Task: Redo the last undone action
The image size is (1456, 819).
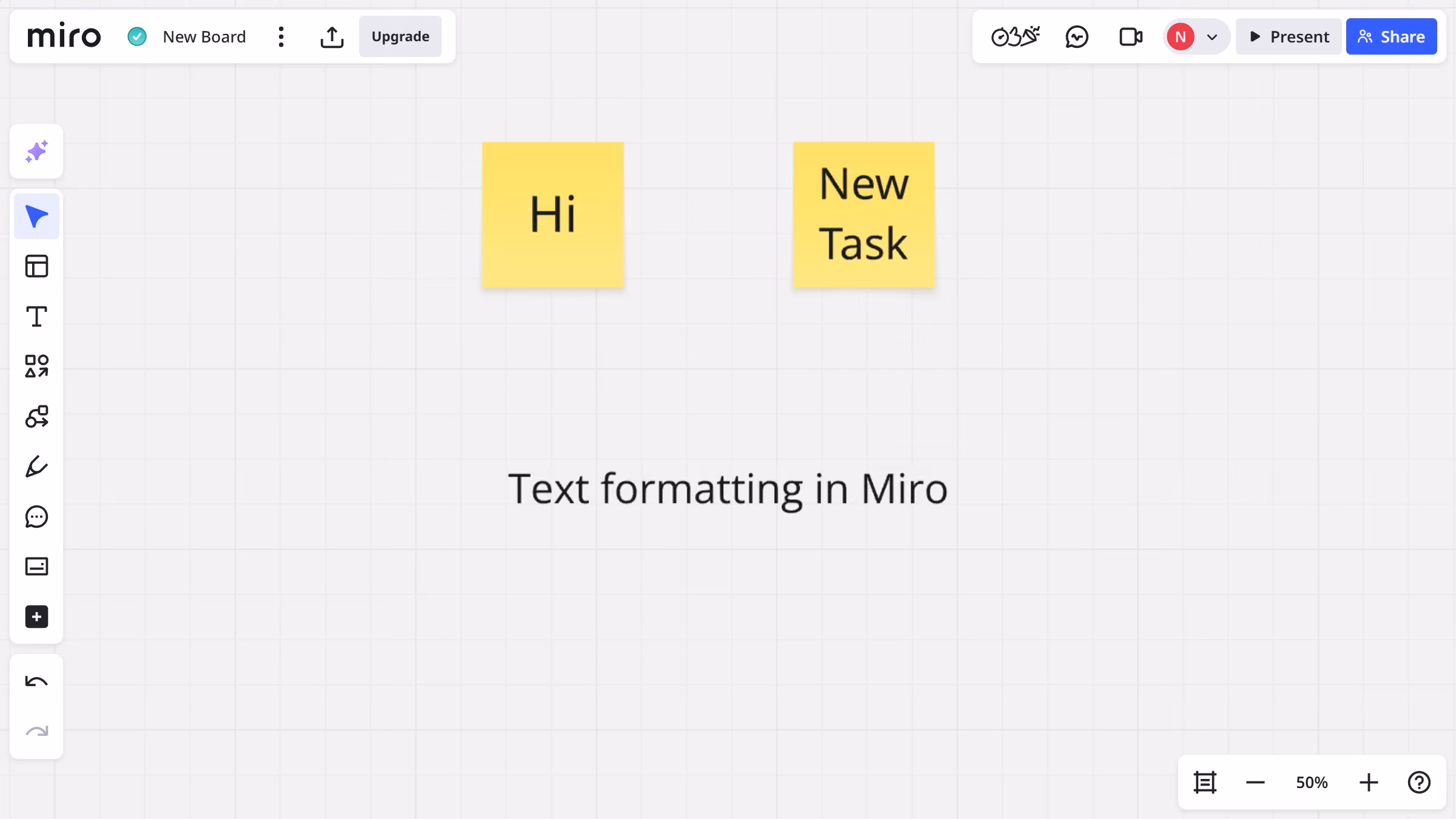Action: [36, 732]
